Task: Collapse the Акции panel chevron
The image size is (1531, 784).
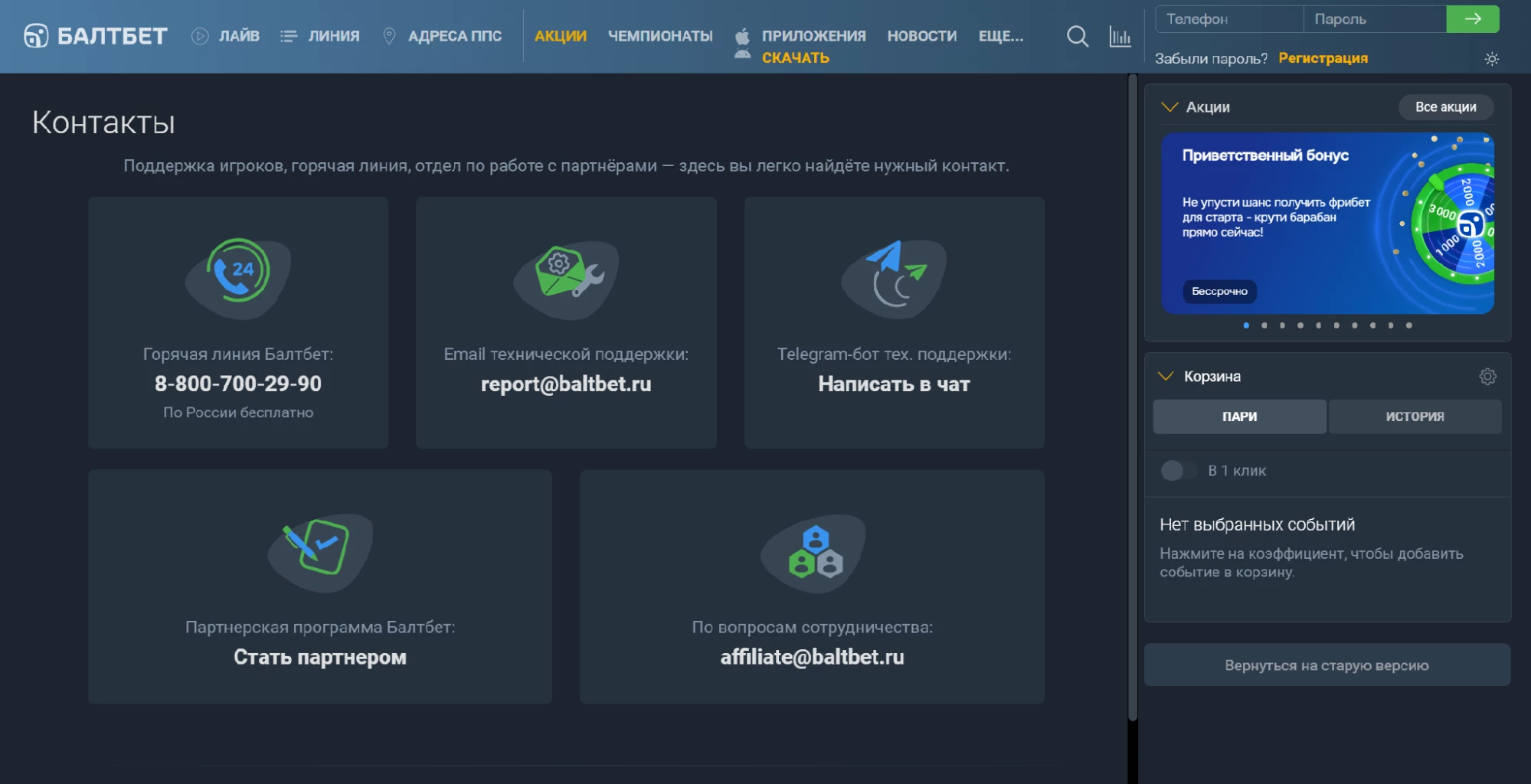Action: pyautogui.click(x=1169, y=107)
